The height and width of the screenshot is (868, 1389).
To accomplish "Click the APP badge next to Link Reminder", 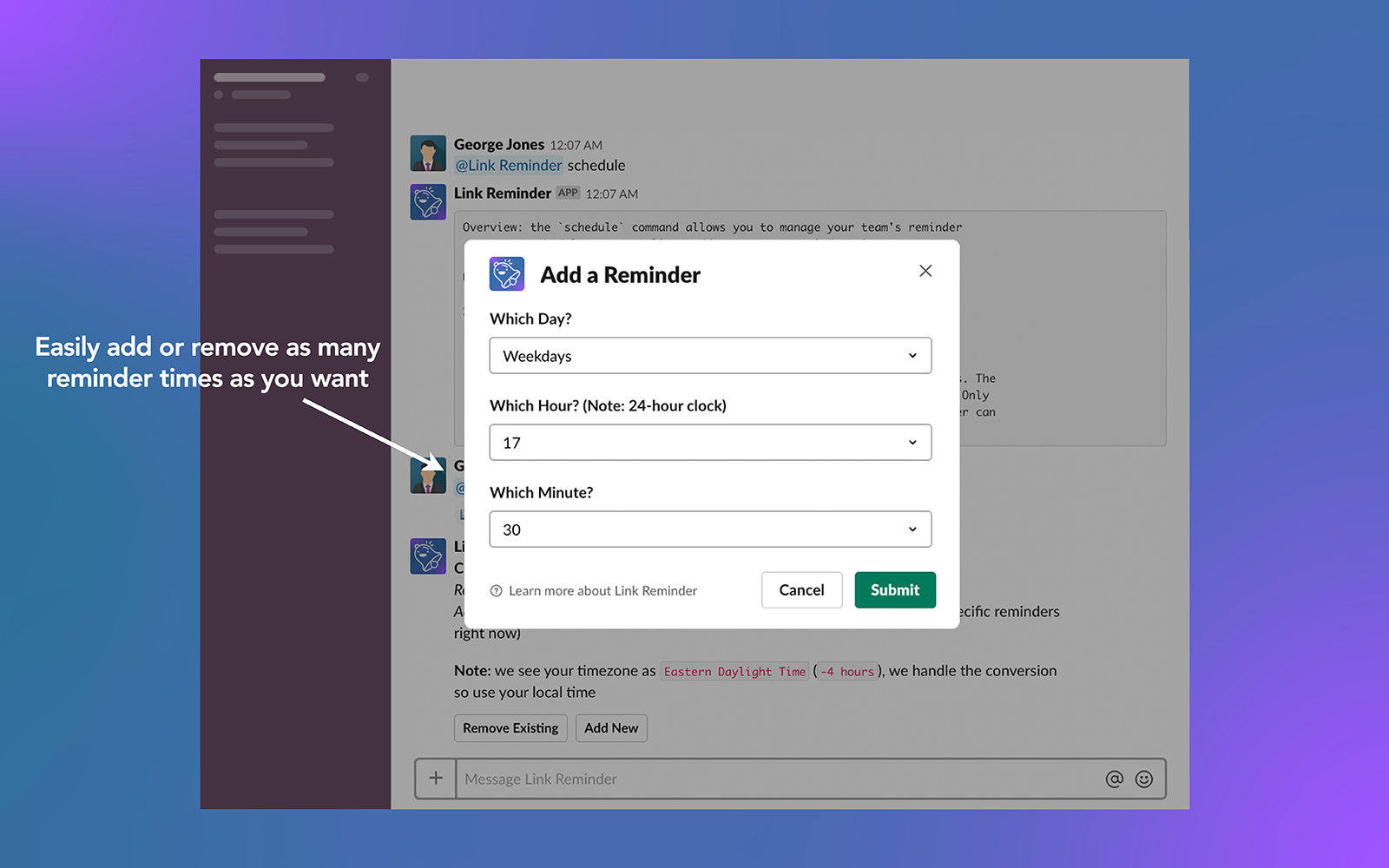I will (568, 193).
